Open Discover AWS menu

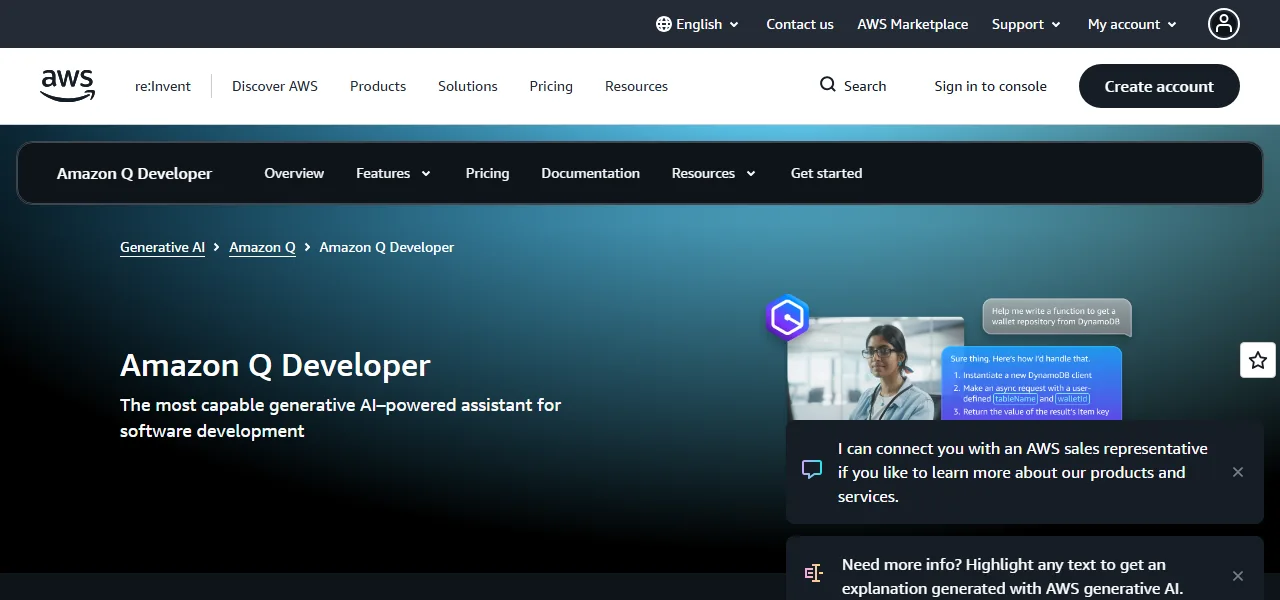275,86
